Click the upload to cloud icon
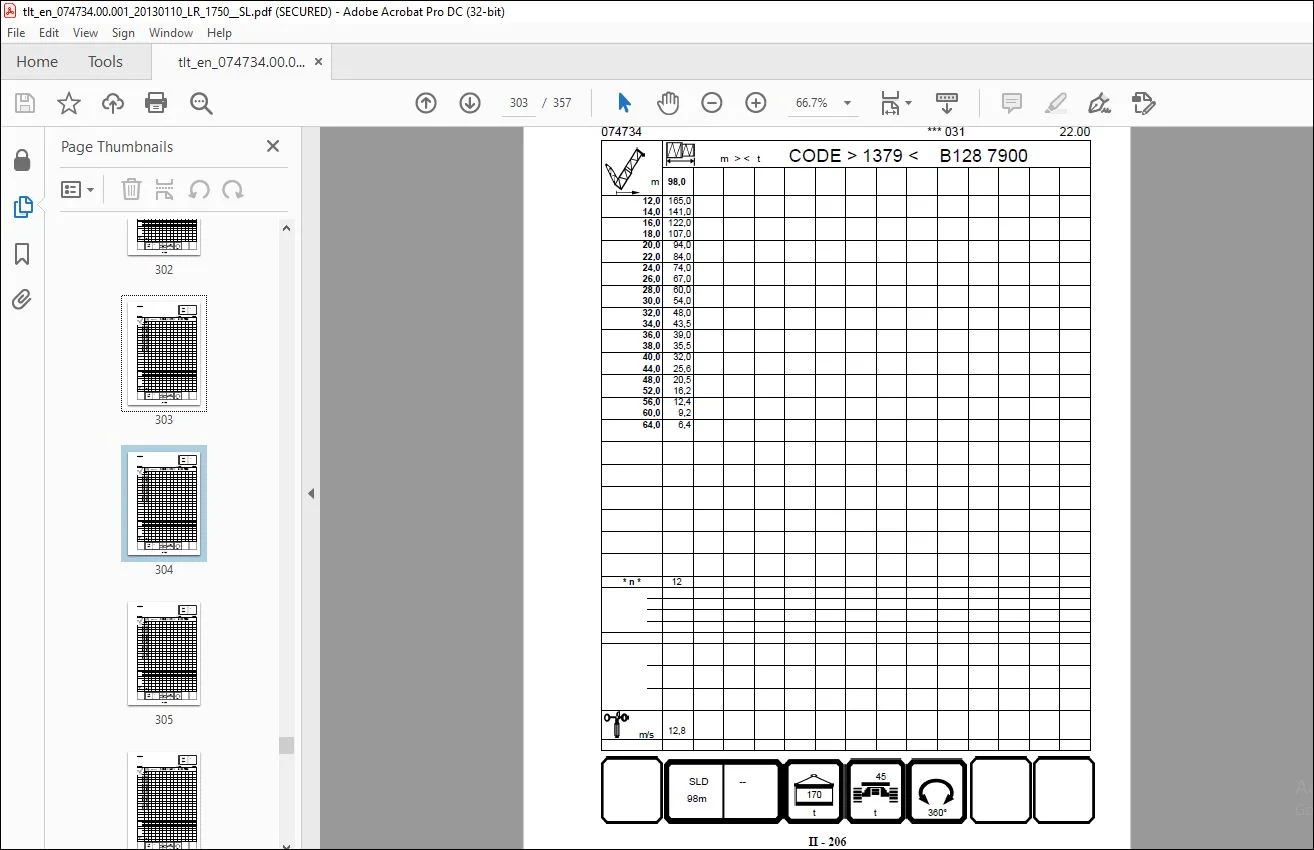Viewport: 1314px width, 850px height. coord(113,103)
